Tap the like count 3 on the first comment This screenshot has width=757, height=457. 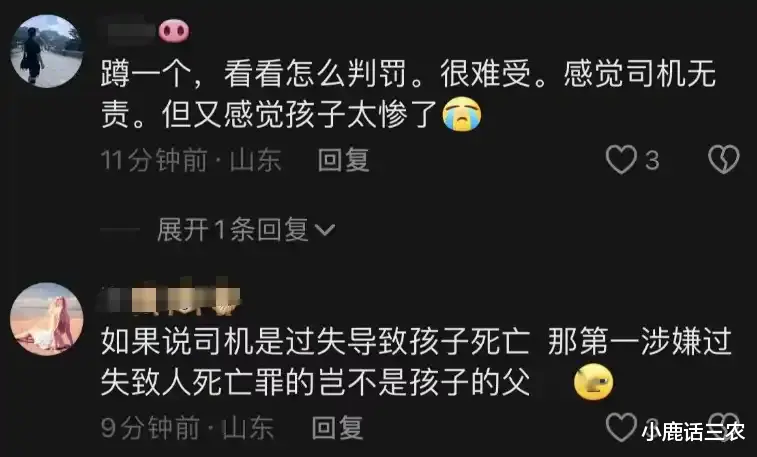(652, 160)
